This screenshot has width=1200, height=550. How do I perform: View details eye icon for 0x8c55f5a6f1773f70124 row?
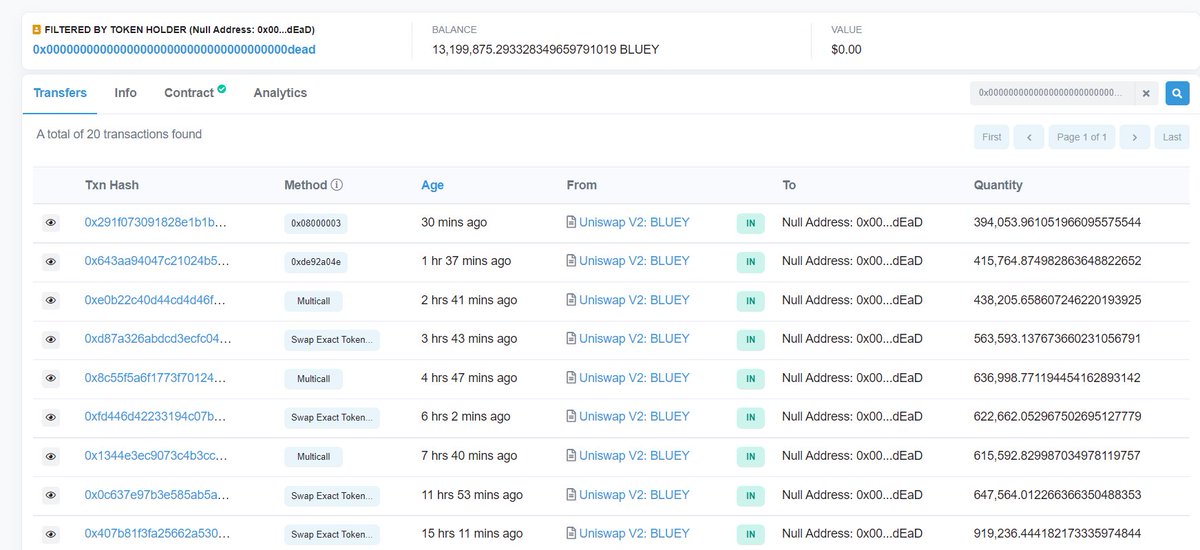pyautogui.click(x=51, y=379)
